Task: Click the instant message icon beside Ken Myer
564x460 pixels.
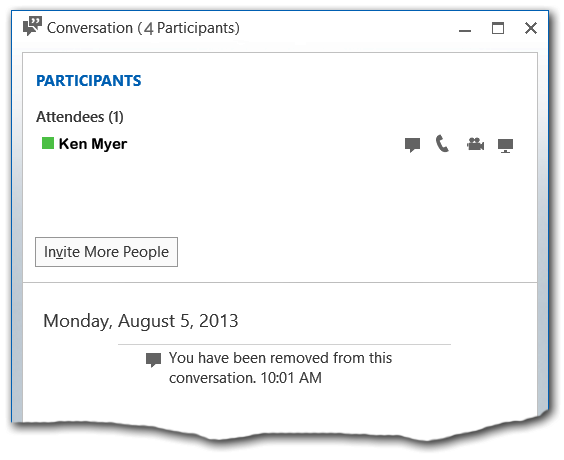Action: click(x=412, y=145)
